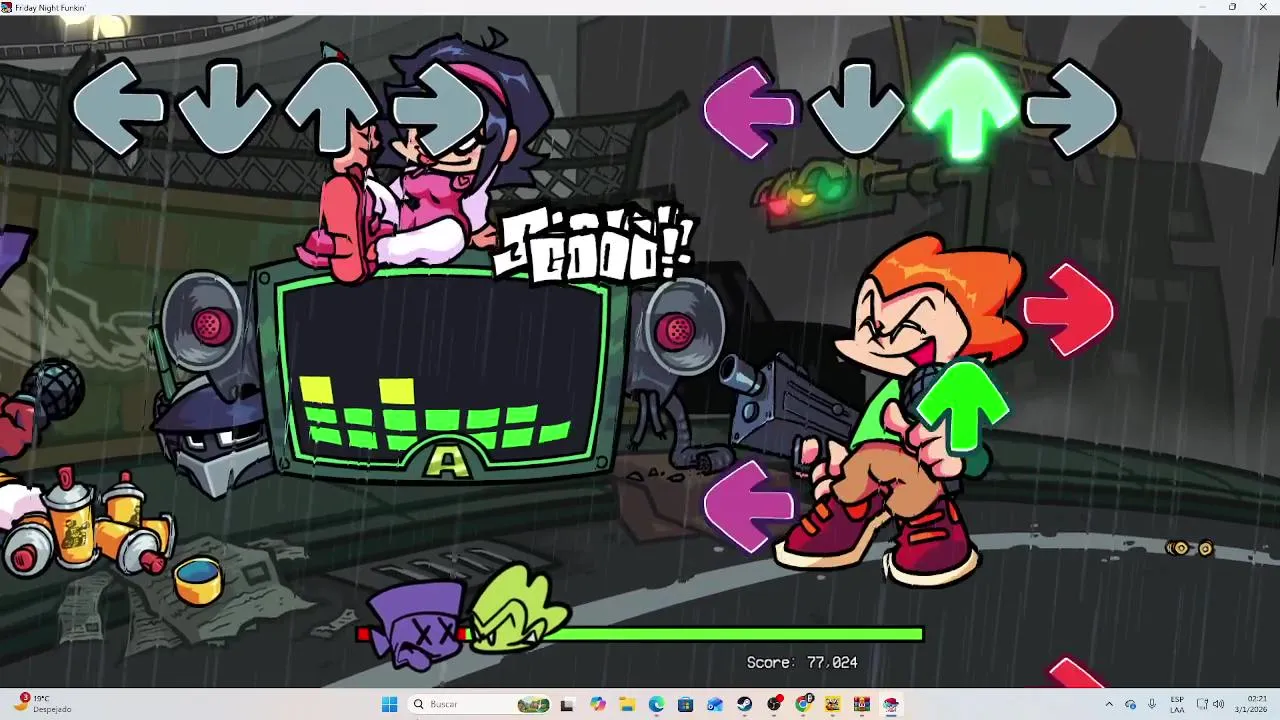1280x720 pixels.
Task: Click the player's gray right arrow receptor
Action: [x=1072, y=107]
